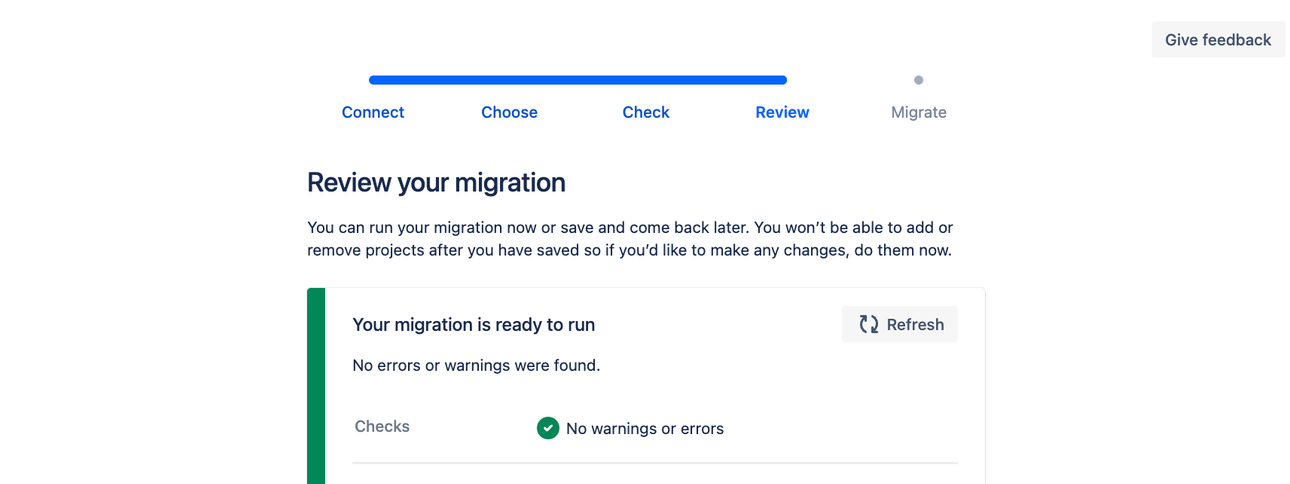The image size is (1290, 484).
Task: Click the green checkmark status icon
Action: tap(548, 428)
